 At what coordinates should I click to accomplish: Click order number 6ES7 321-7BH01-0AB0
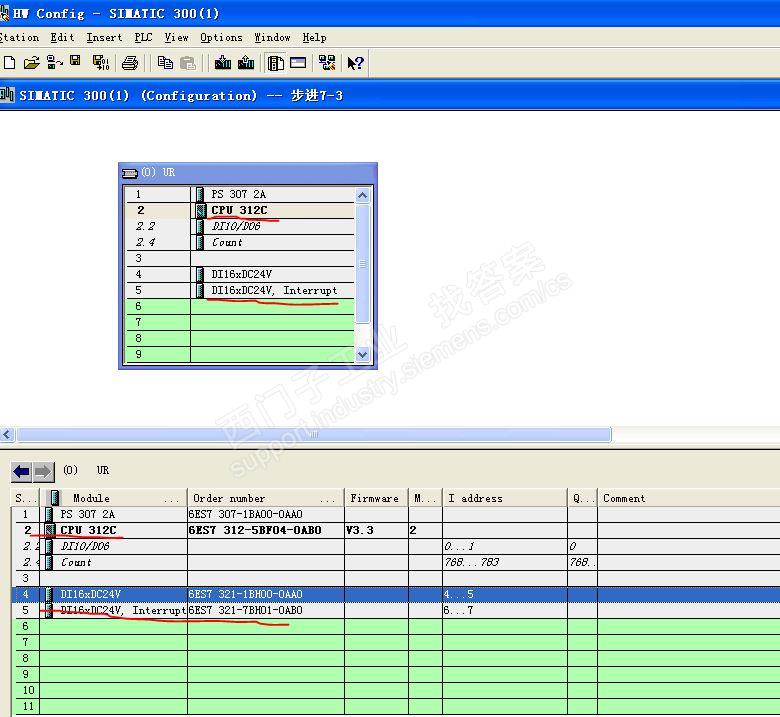(245, 611)
